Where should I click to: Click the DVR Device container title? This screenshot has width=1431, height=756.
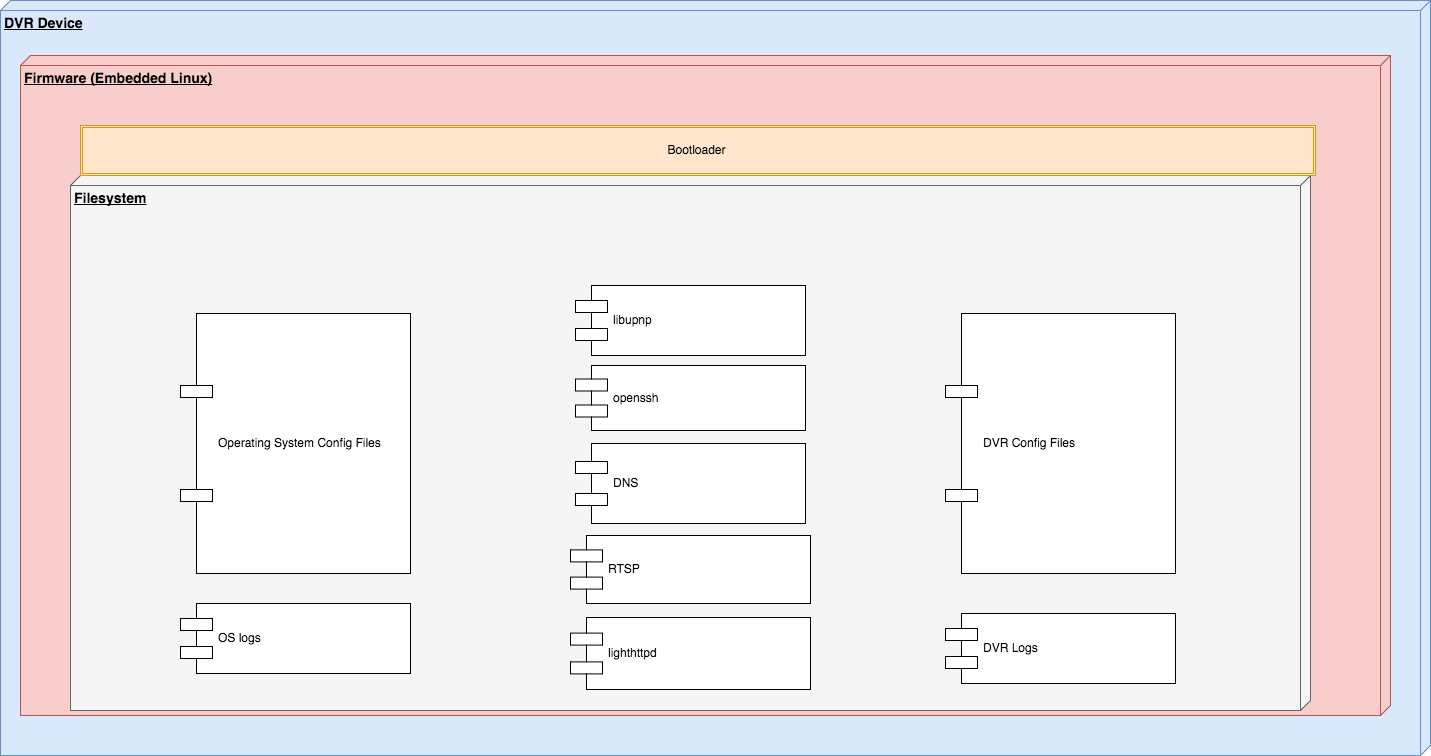tap(43, 23)
